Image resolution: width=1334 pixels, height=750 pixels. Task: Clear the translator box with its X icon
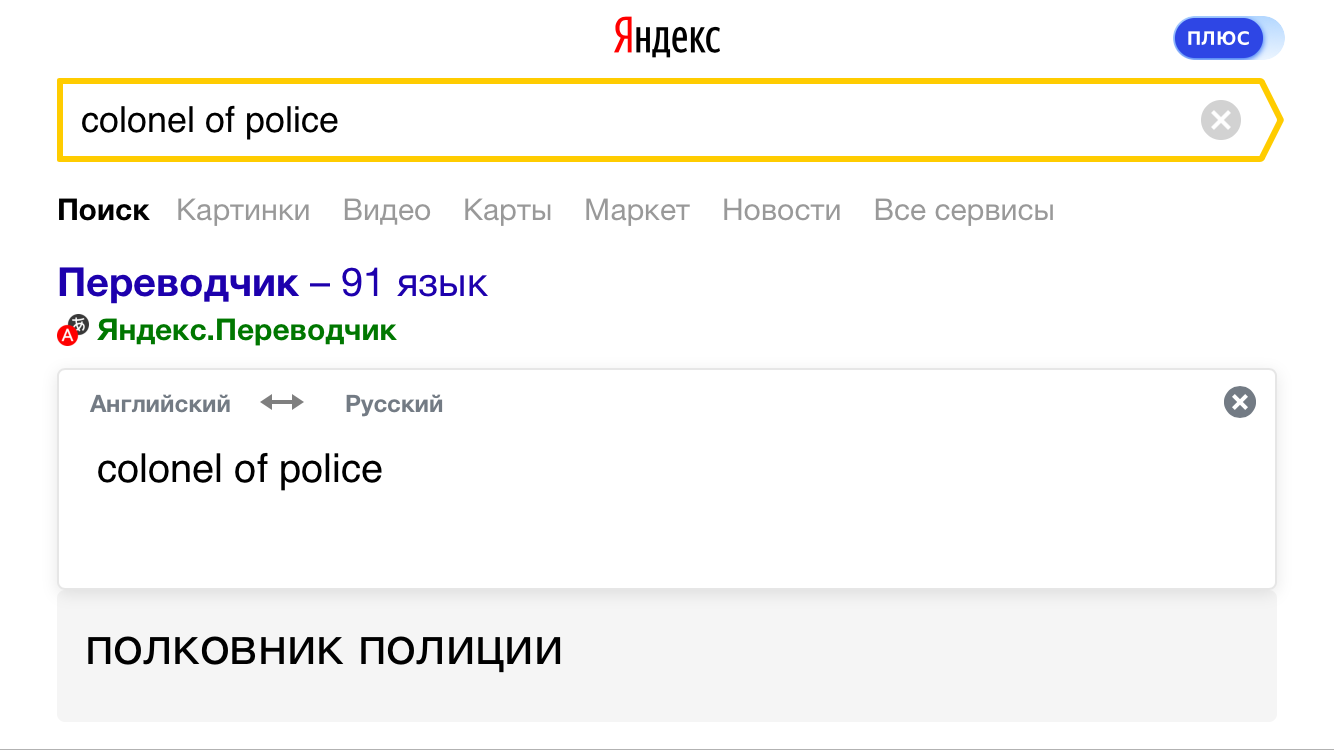(x=1239, y=403)
